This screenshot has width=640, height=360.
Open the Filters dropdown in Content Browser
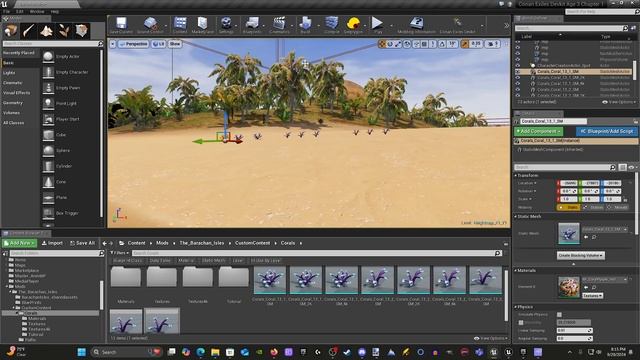point(119,253)
